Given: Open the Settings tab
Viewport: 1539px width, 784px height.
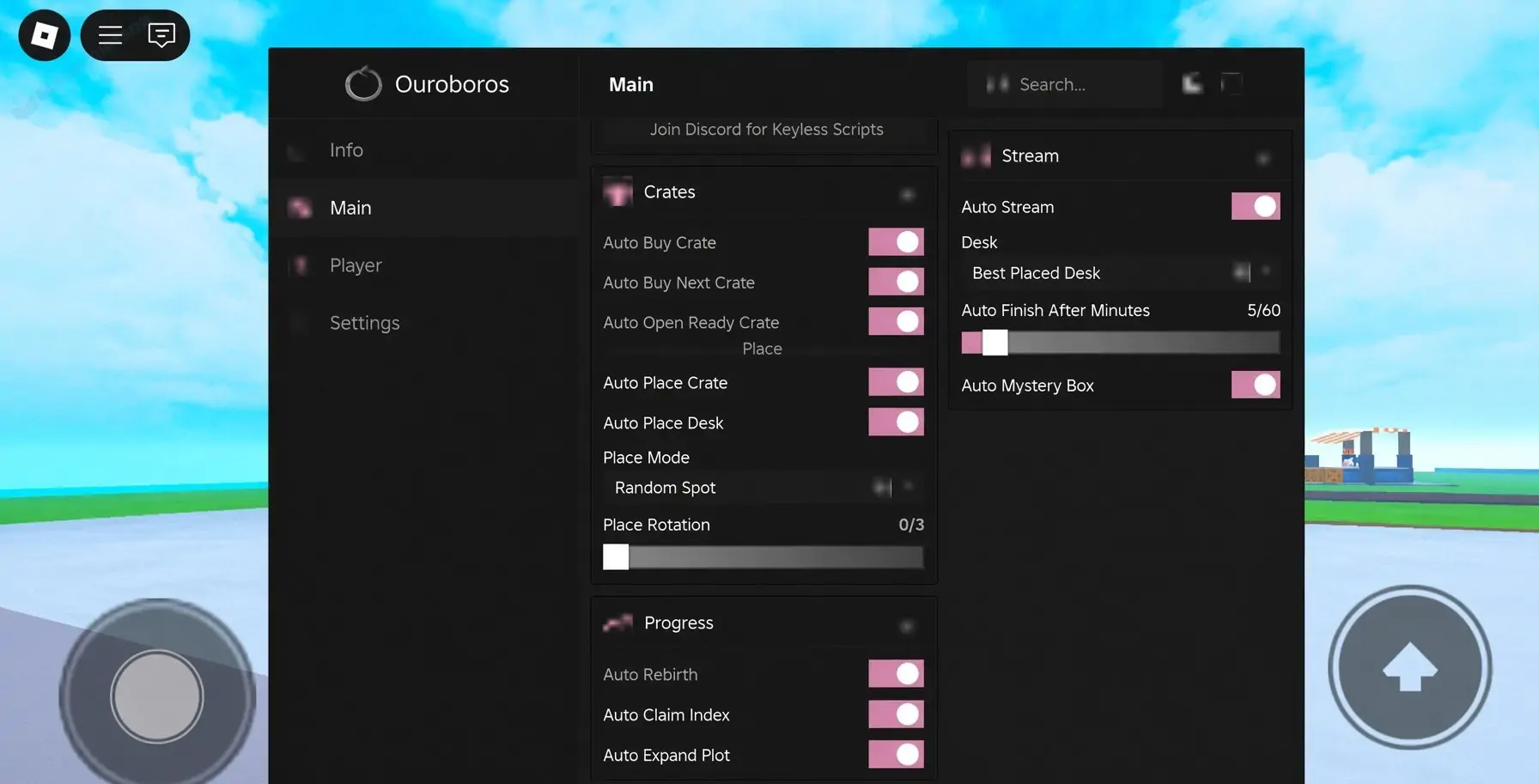Looking at the screenshot, I should (424, 323).
